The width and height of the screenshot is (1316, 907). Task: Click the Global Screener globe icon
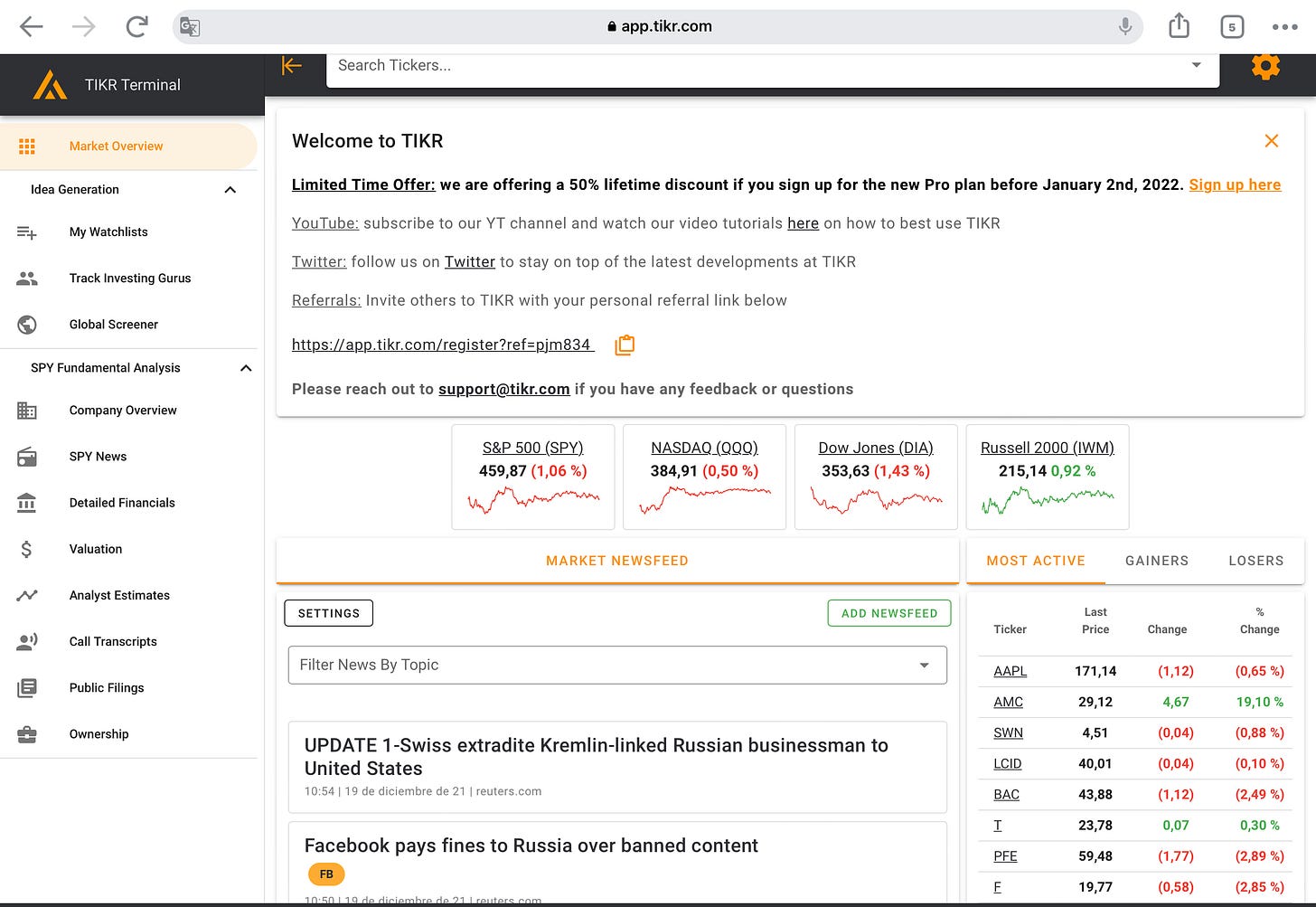pyautogui.click(x=27, y=325)
